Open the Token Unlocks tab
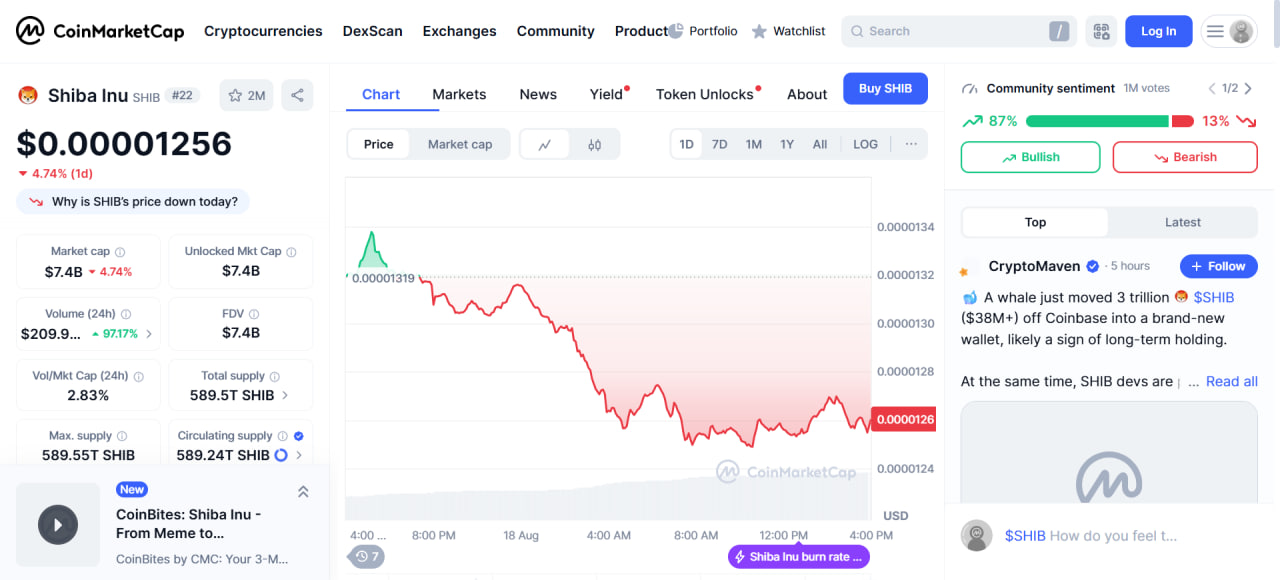Viewport: 1280px width, 580px height. [704, 94]
